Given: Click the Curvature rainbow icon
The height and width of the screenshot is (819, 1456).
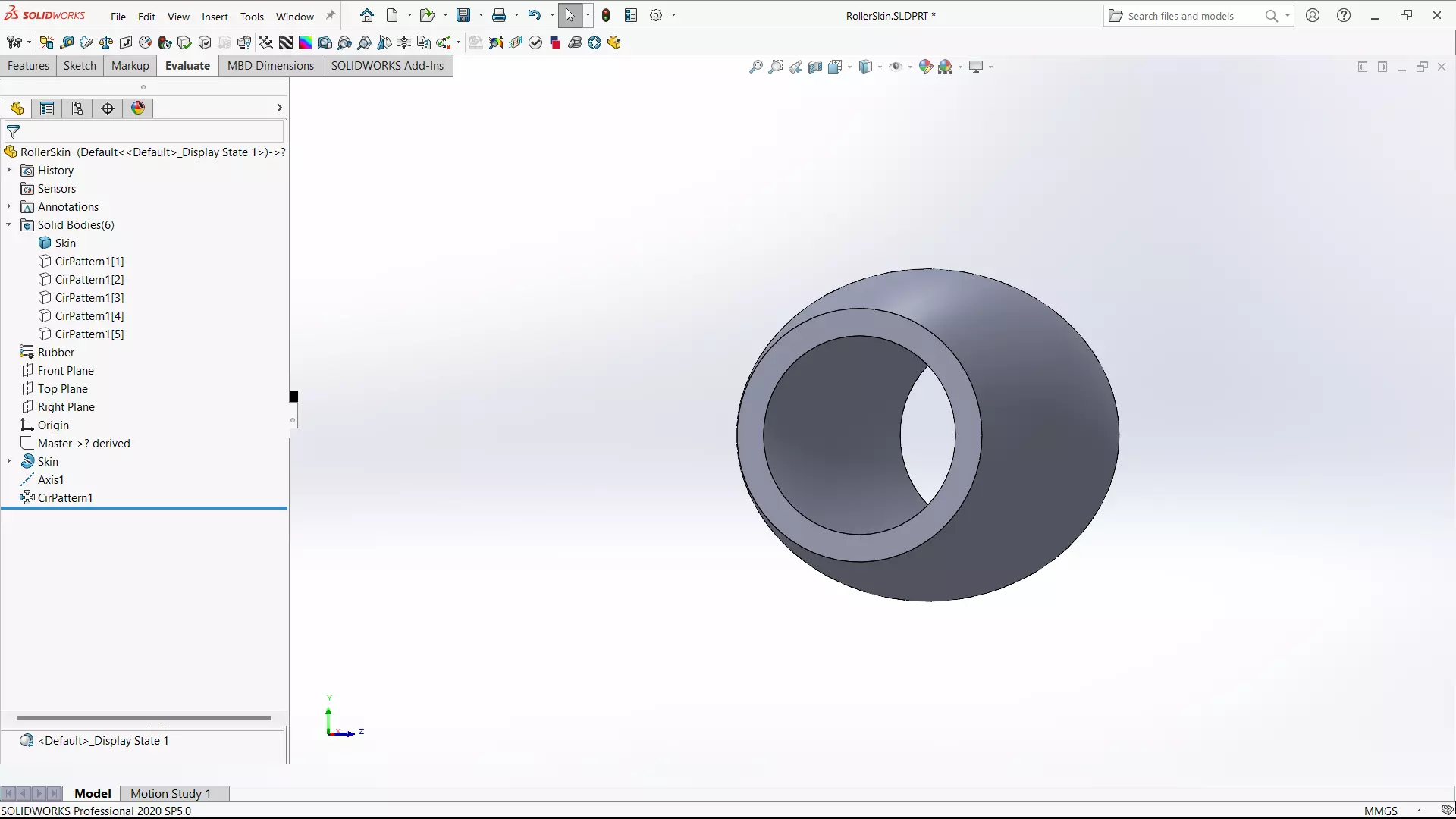Looking at the screenshot, I should [x=306, y=42].
